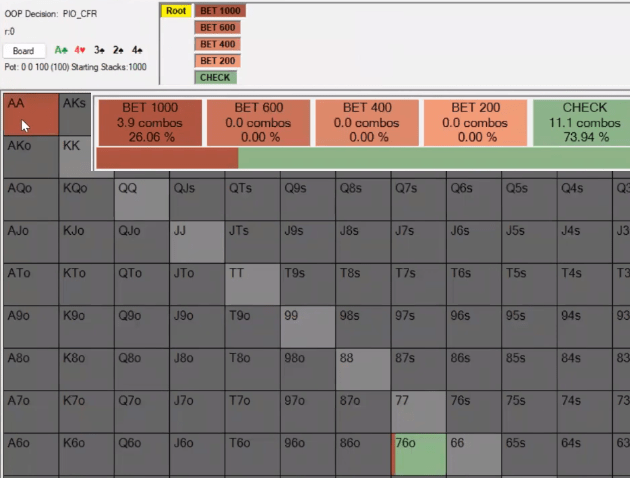
Task: Select the AA hand cell
Action: click(31, 114)
